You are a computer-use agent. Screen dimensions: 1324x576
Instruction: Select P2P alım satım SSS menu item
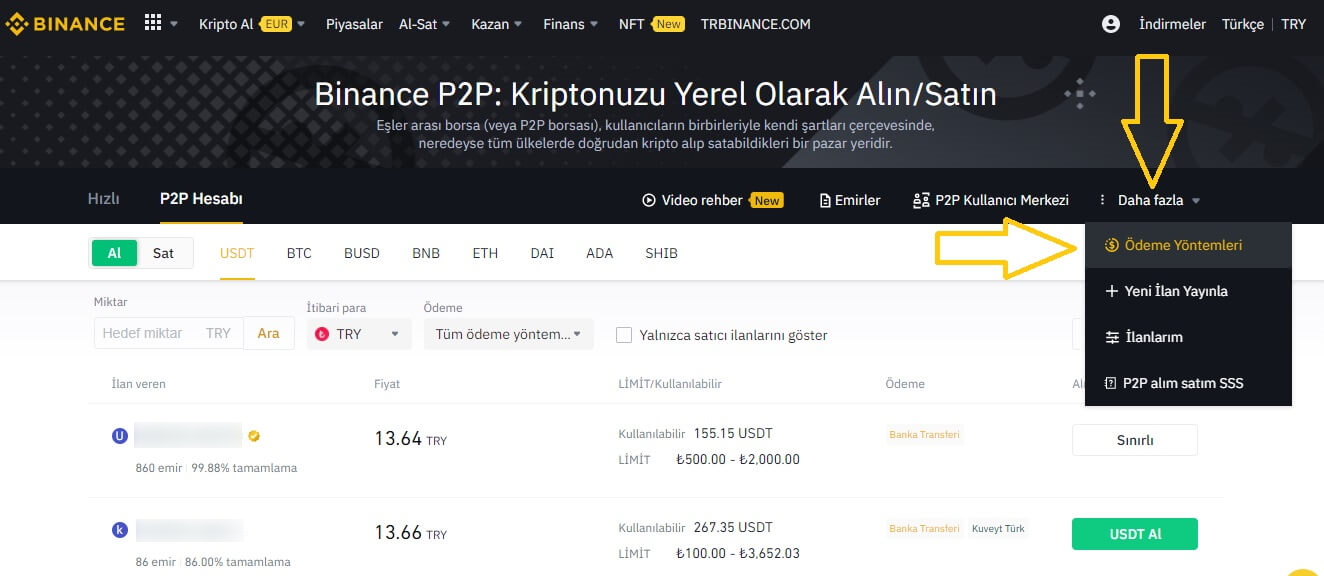coord(1188,383)
